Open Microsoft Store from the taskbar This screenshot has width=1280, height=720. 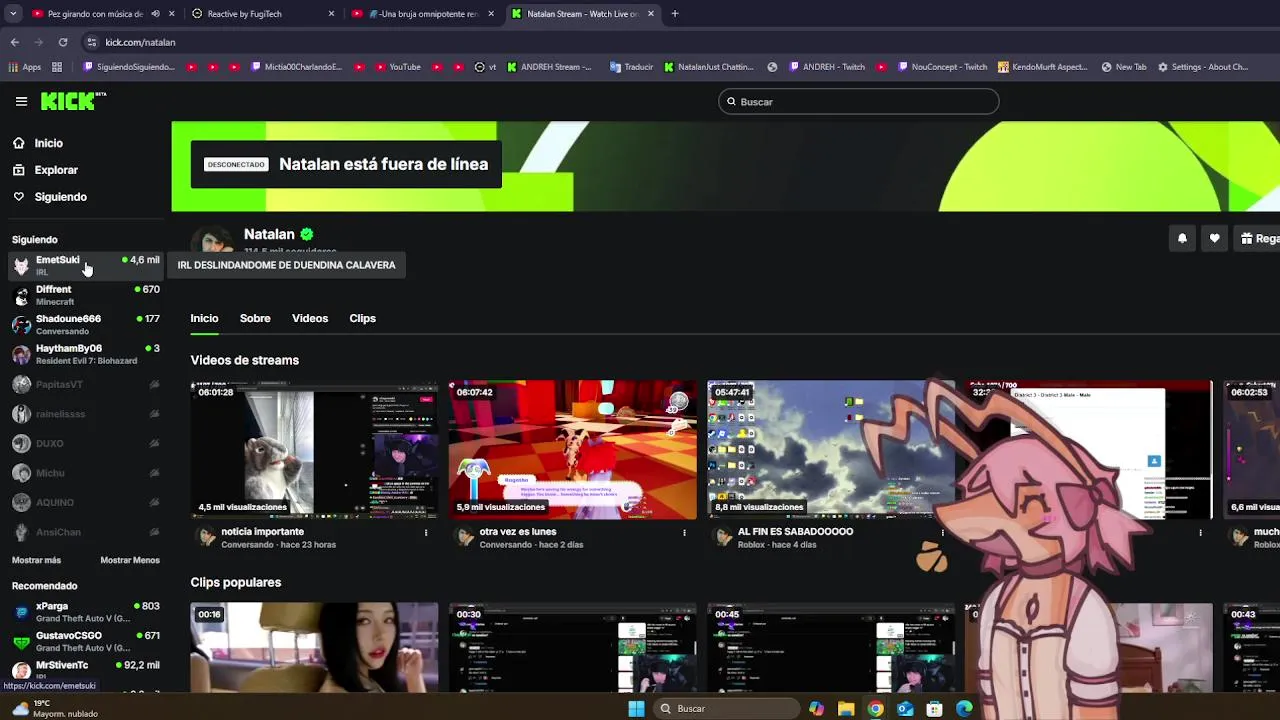[934, 708]
